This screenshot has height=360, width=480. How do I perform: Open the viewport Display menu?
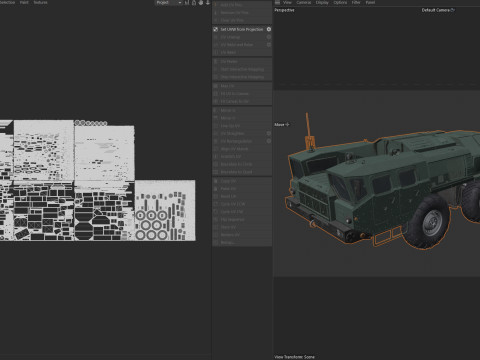click(x=322, y=2)
